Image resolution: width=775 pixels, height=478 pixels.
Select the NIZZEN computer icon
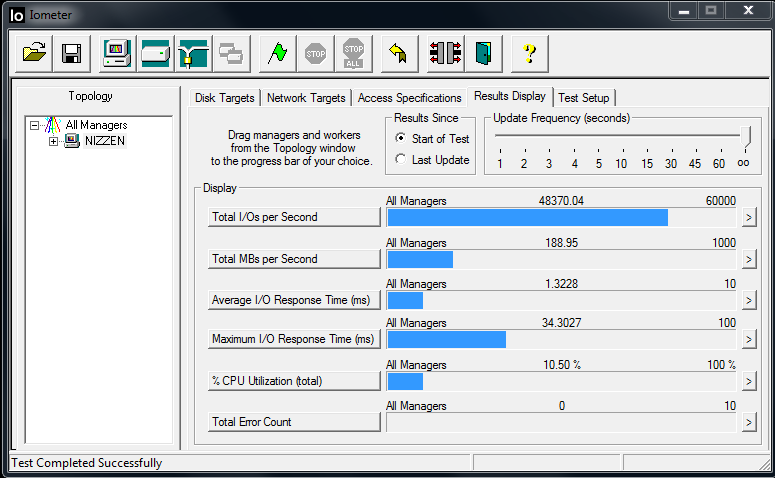(72, 141)
